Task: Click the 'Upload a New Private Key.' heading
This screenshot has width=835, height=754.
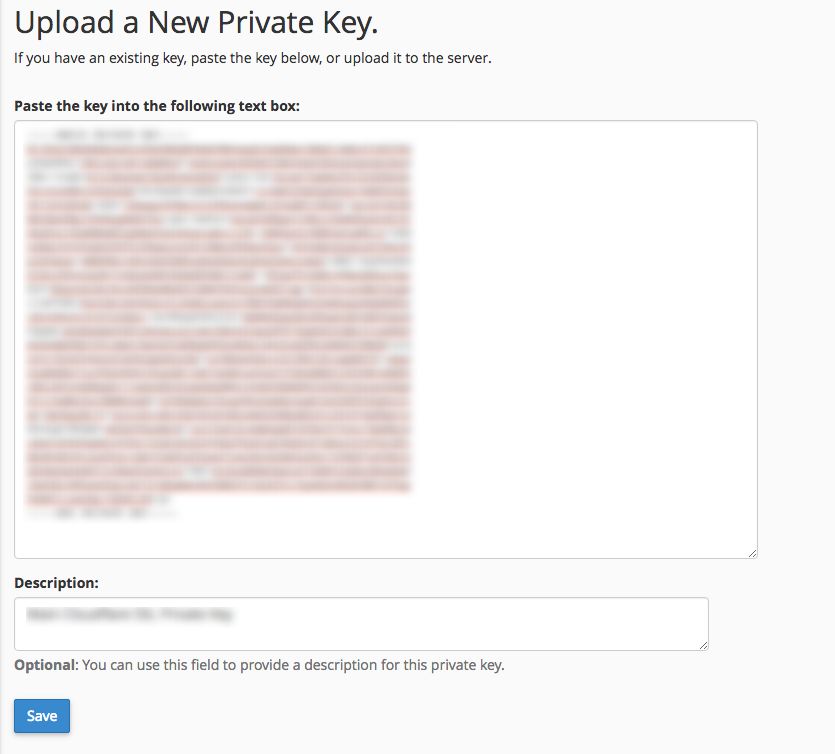Action: click(196, 23)
